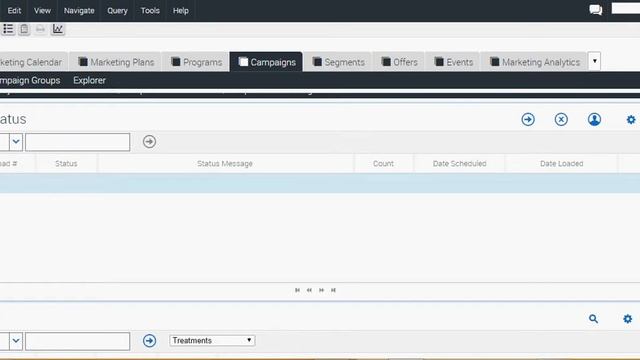The height and width of the screenshot is (360, 640).
Task: Sort by the Count column header
Action: click(x=383, y=164)
